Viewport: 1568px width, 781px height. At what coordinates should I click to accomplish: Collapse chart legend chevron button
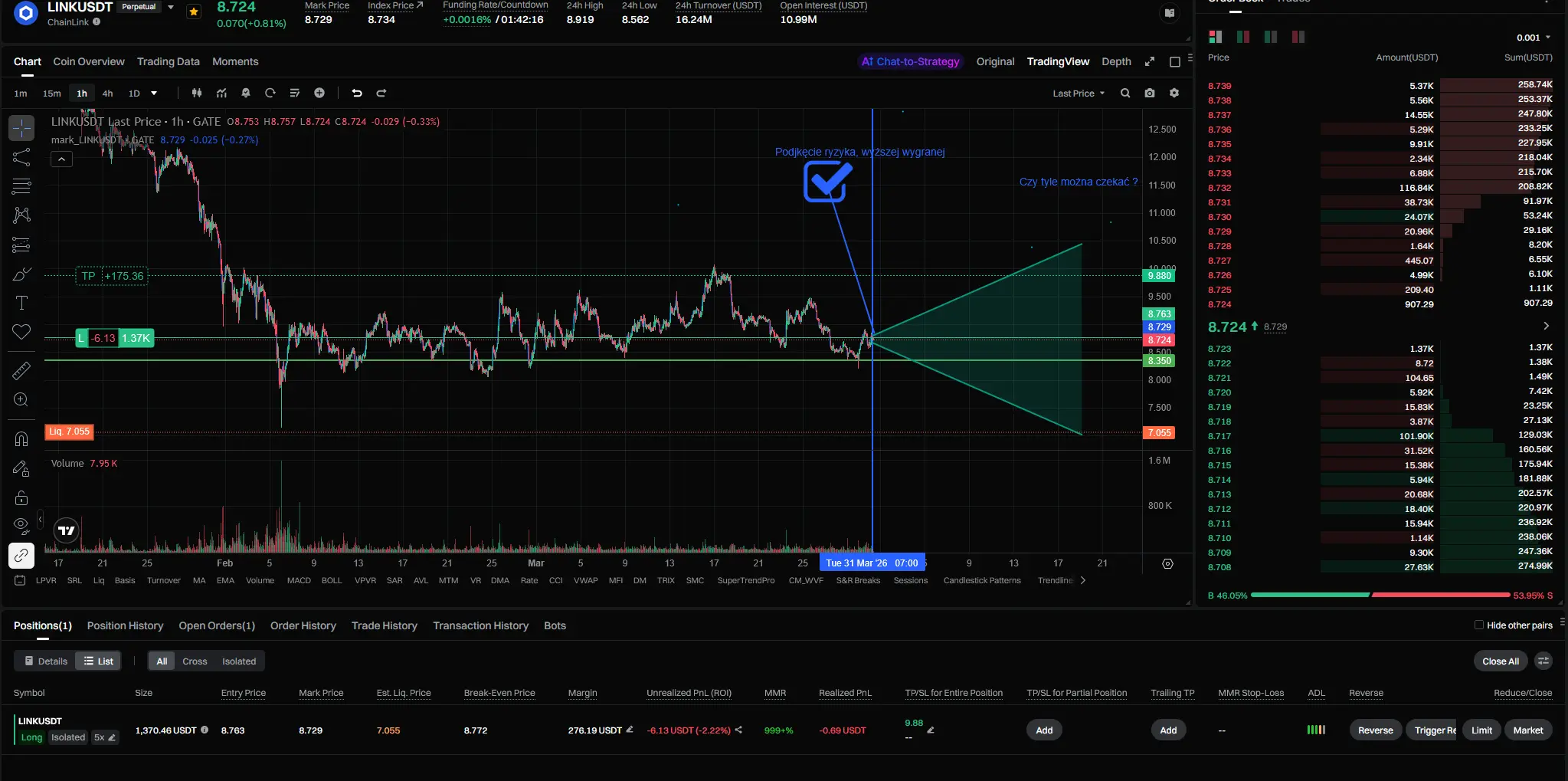pyautogui.click(x=61, y=159)
